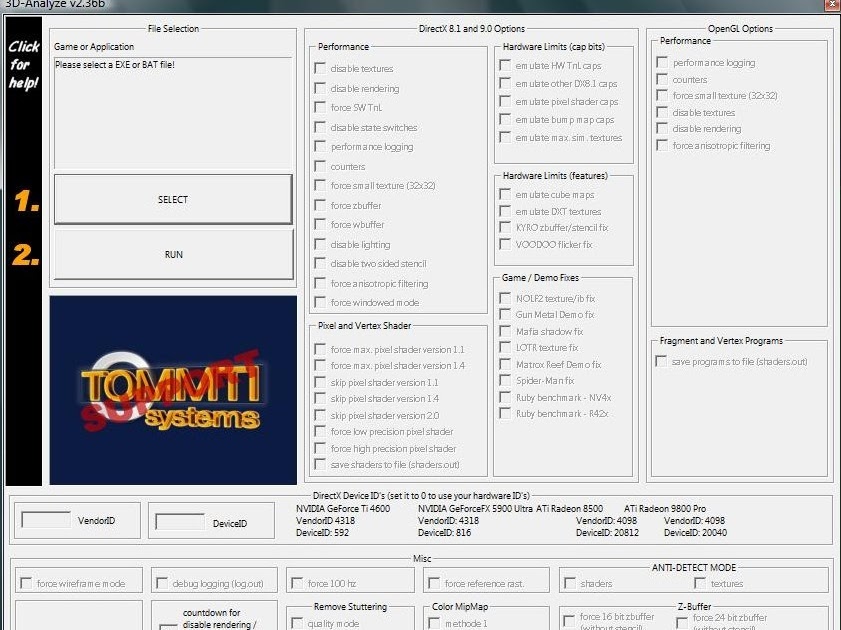Enable NOLF2 texture/ib fix
The image size is (841, 630).
pos(505,298)
